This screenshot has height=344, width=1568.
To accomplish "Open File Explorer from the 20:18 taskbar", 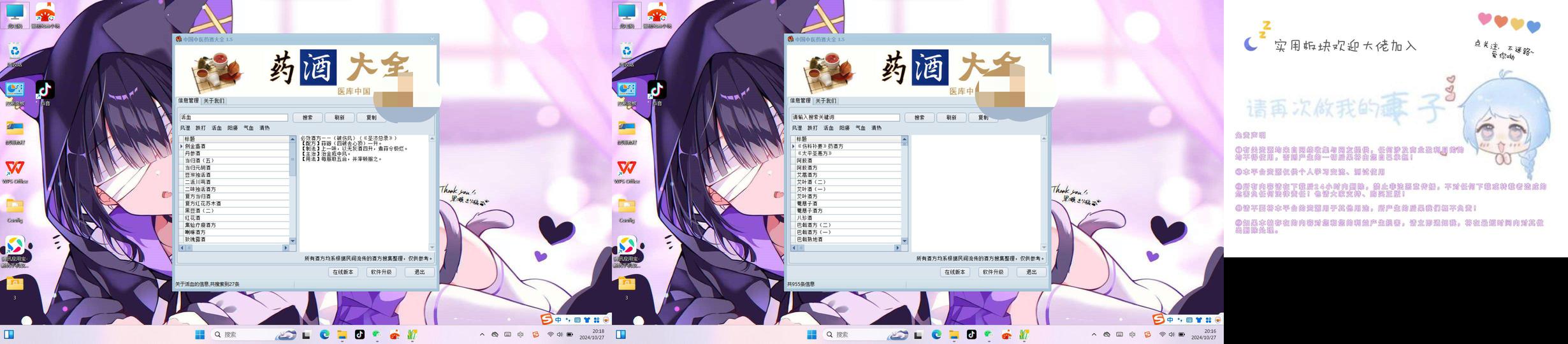I will tap(342, 334).
